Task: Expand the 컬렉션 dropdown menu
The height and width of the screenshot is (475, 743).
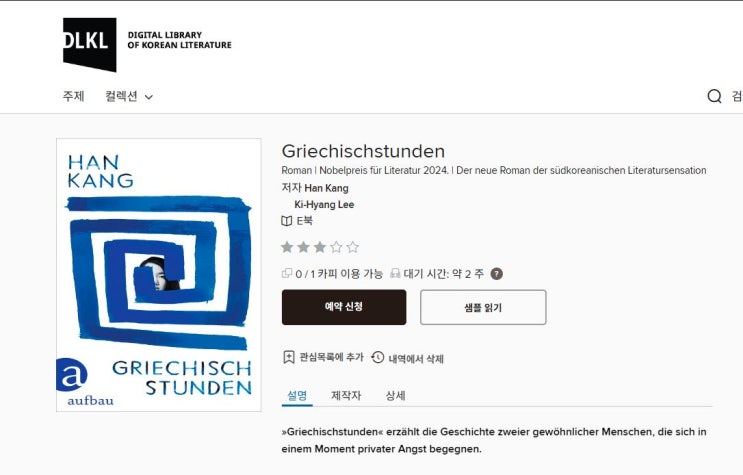Action: pyautogui.click(x=129, y=96)
